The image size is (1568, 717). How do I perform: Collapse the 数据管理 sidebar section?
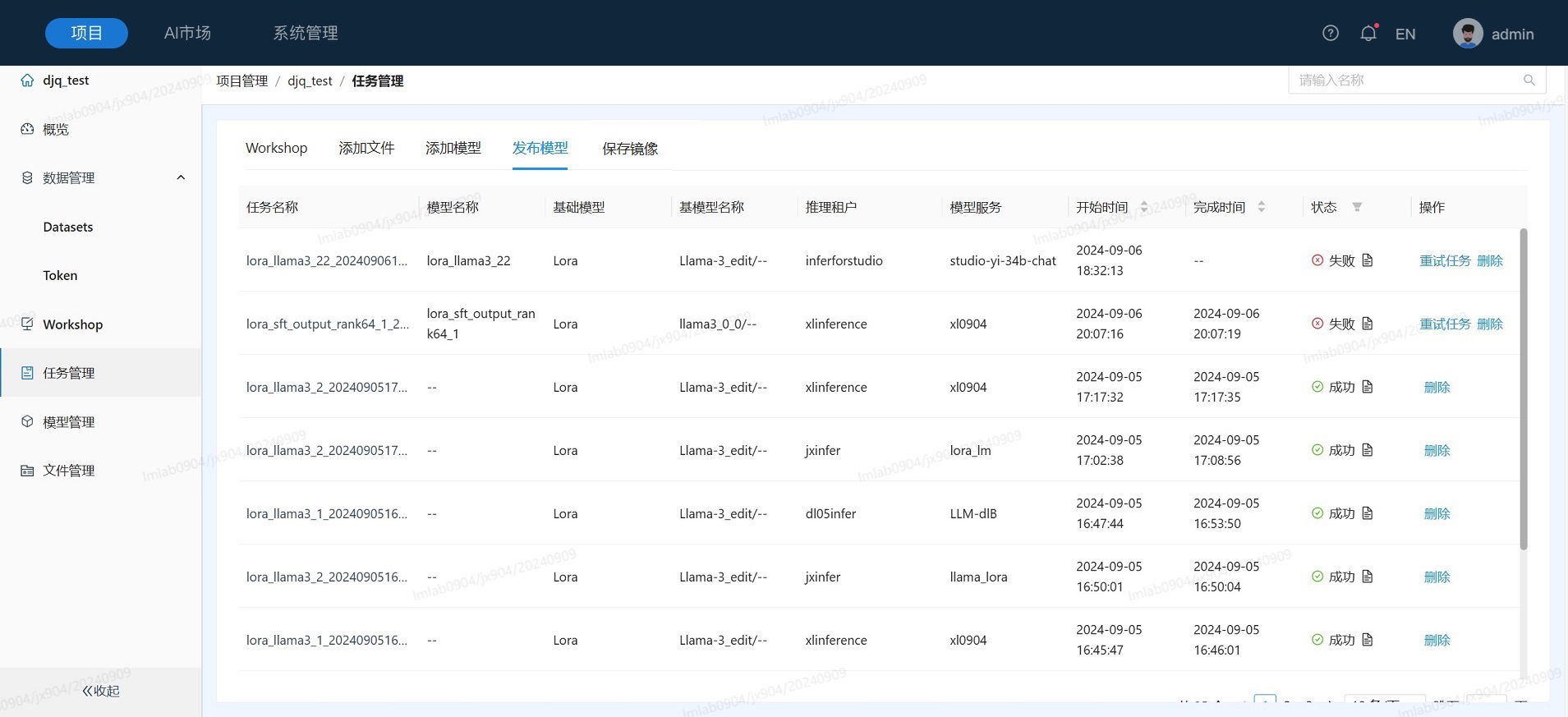pos(181,178)
